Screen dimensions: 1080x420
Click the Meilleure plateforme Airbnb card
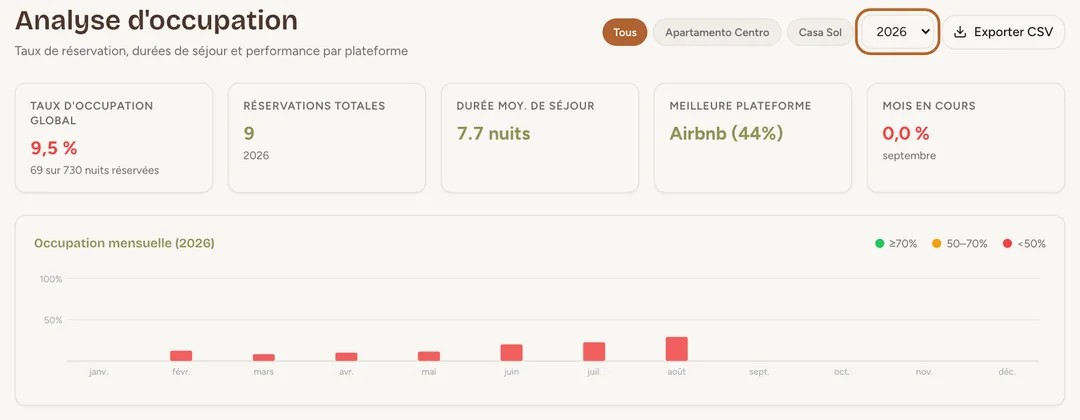point(752,138)
